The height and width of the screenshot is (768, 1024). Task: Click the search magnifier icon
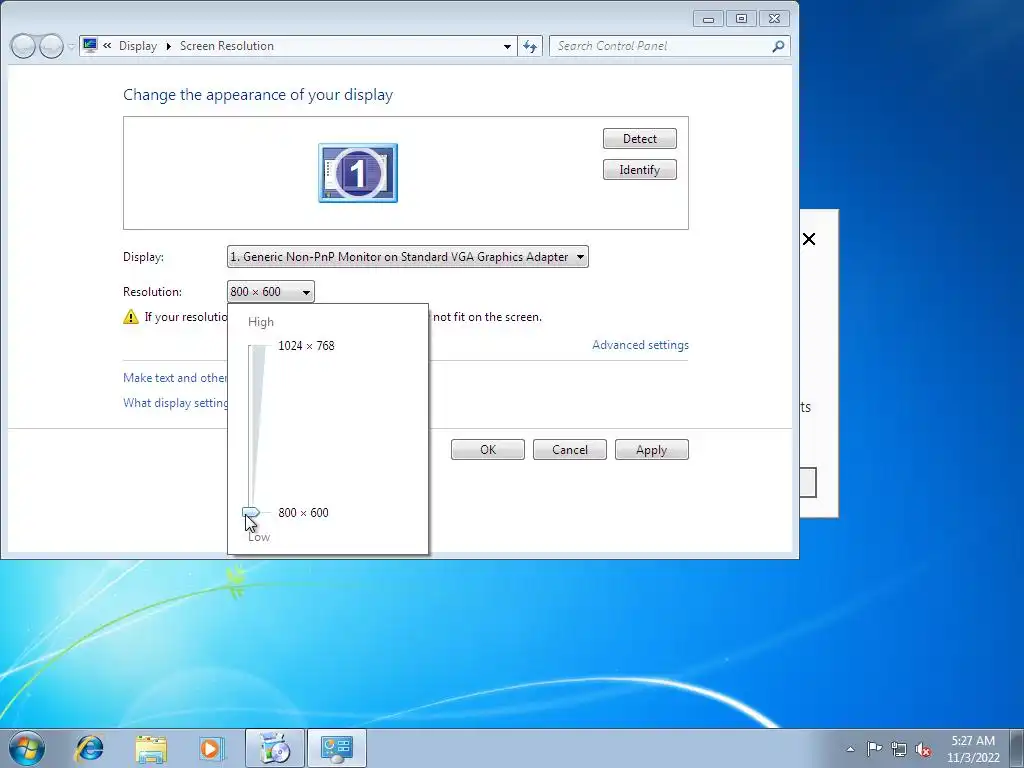778,46
